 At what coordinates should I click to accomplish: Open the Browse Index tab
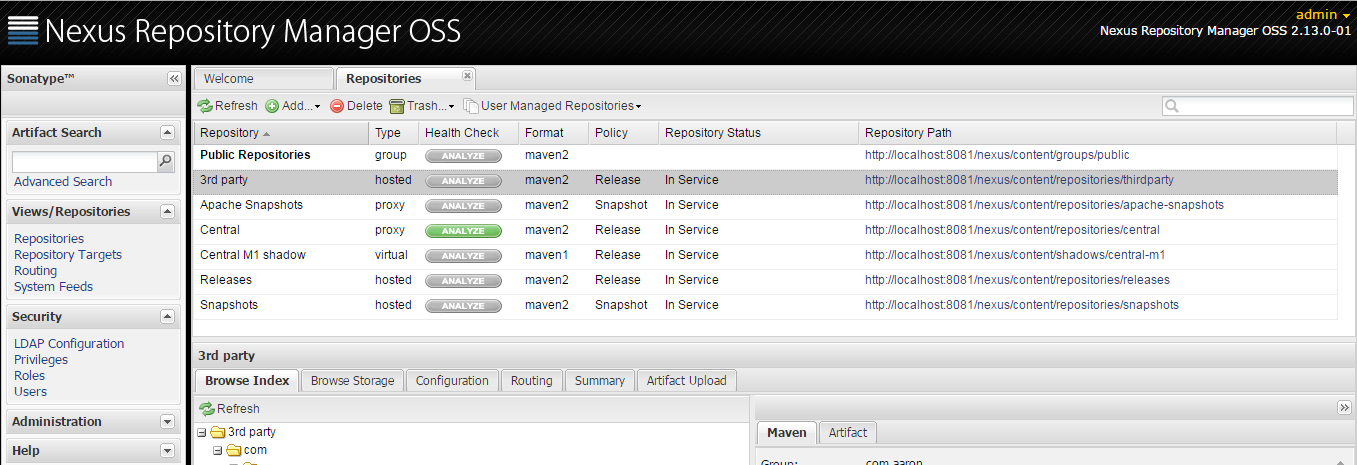click(247, 381)
